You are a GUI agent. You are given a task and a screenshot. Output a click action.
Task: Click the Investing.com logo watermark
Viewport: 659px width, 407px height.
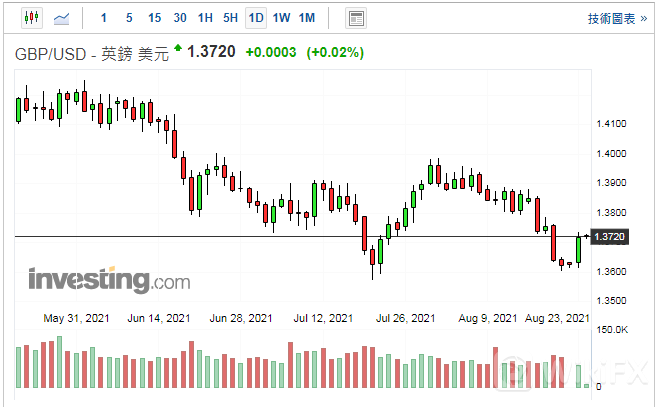pyautogui.click(x=108, y=279)
